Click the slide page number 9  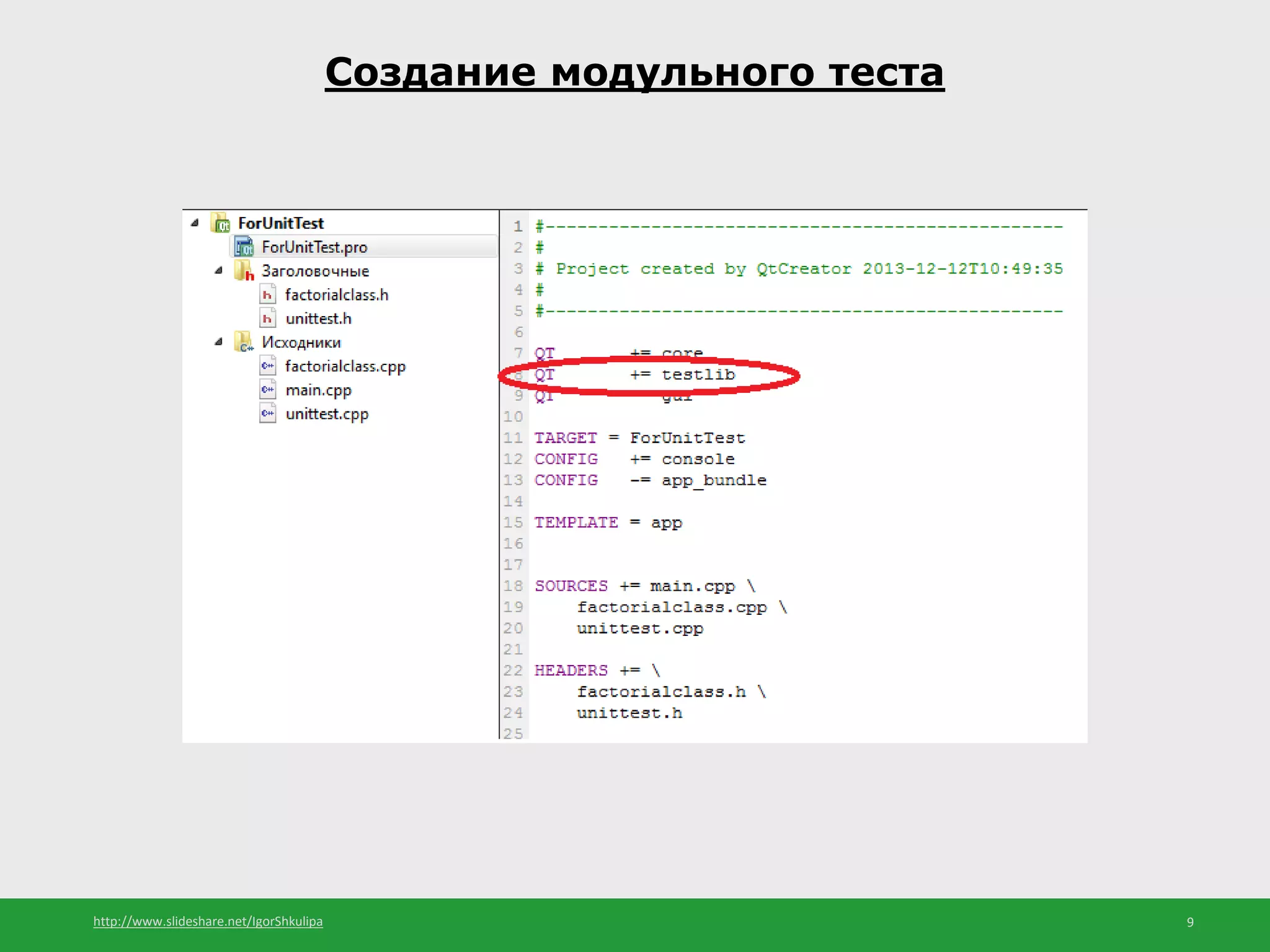tap(1190, 922)
